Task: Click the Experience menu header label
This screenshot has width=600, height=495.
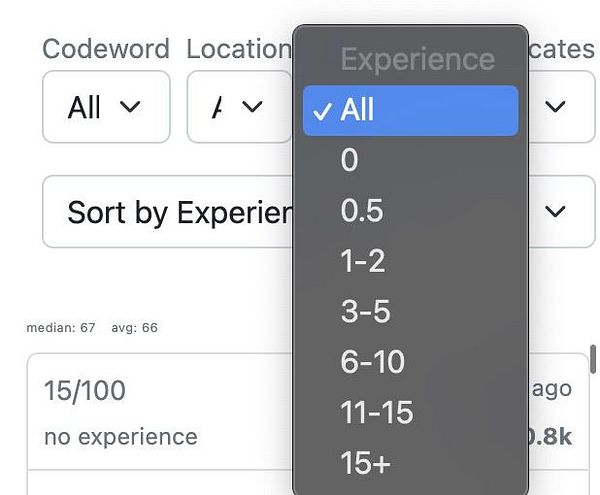Action: click(x=418, y=59)
